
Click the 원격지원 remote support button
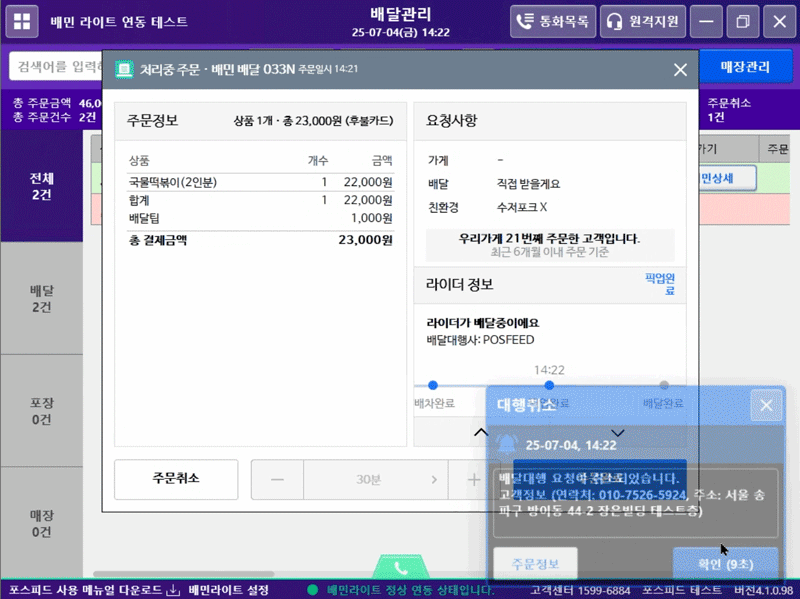coord(642,21)
